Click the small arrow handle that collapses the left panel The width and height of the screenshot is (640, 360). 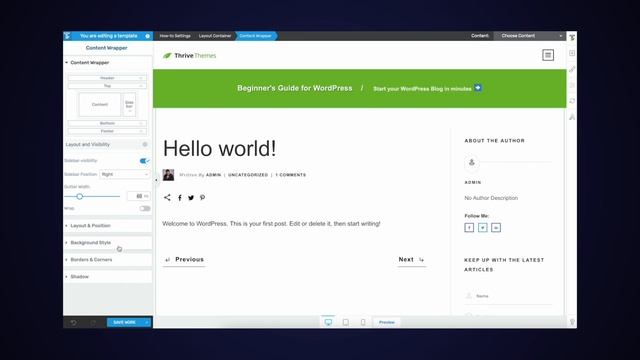click(x=156, y=180)
